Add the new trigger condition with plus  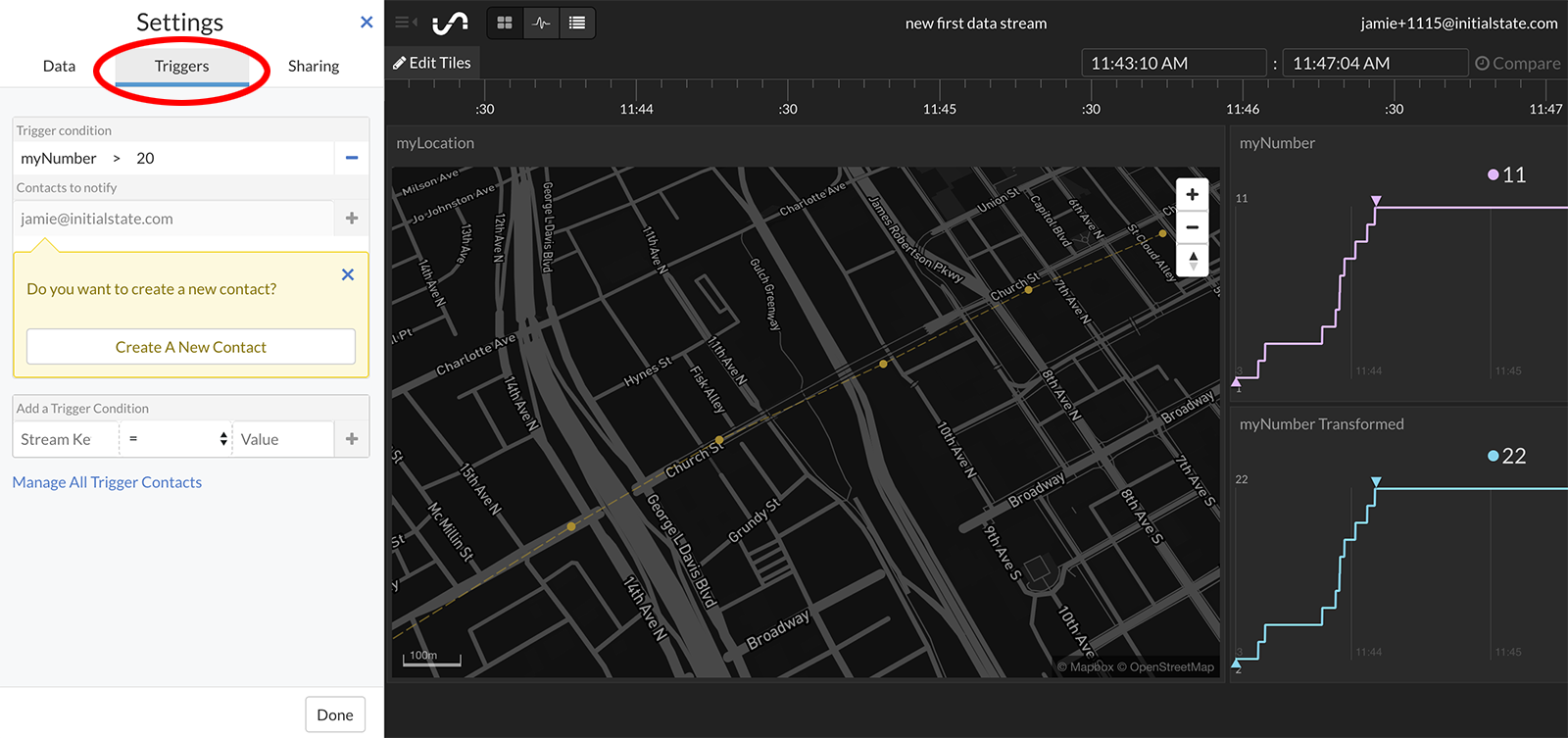pyautogui.click(x=352, y=439)
